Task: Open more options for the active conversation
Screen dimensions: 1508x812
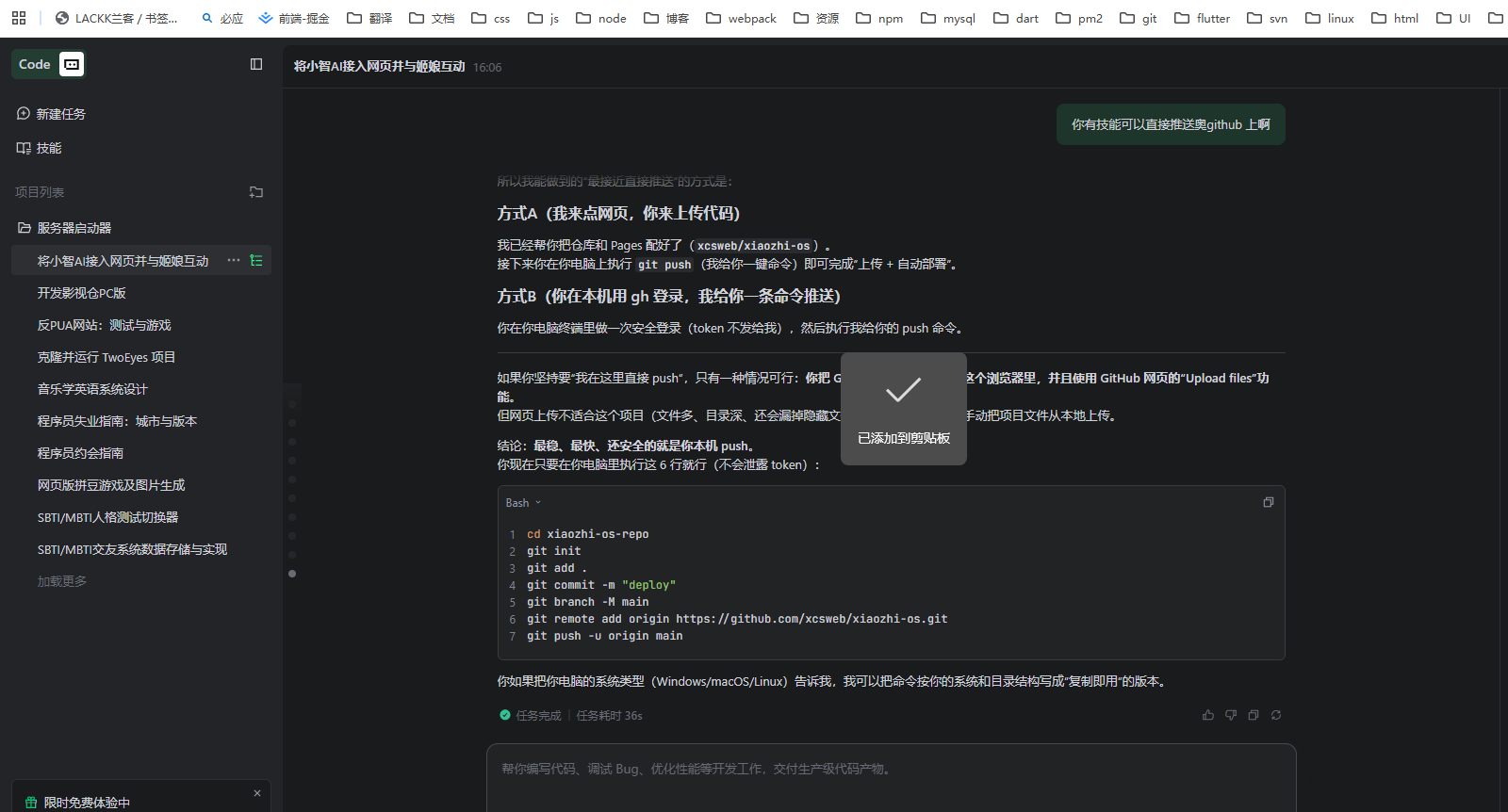Action: 233,261
